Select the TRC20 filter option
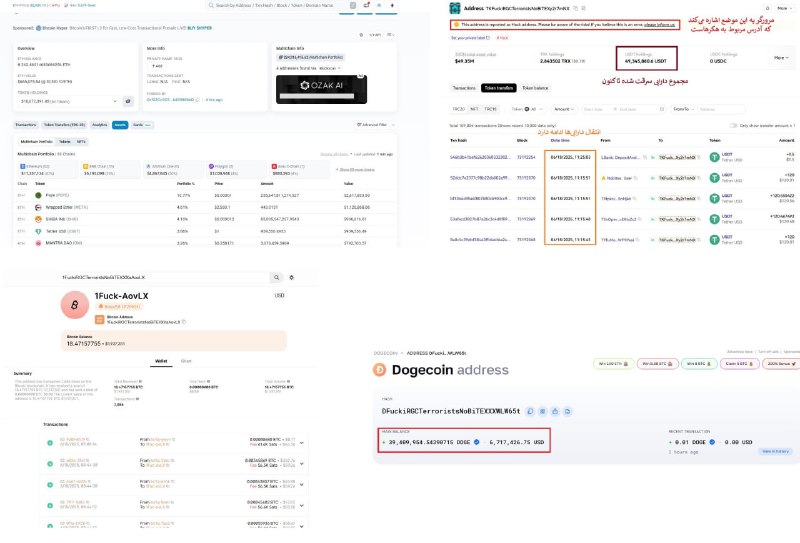Screen dimensions: 800x543 (458, 109)
